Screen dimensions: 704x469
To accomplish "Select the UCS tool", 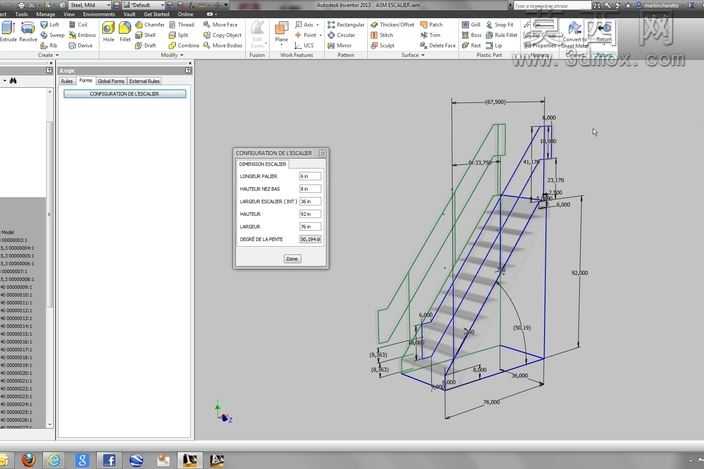I will point(304,45).
